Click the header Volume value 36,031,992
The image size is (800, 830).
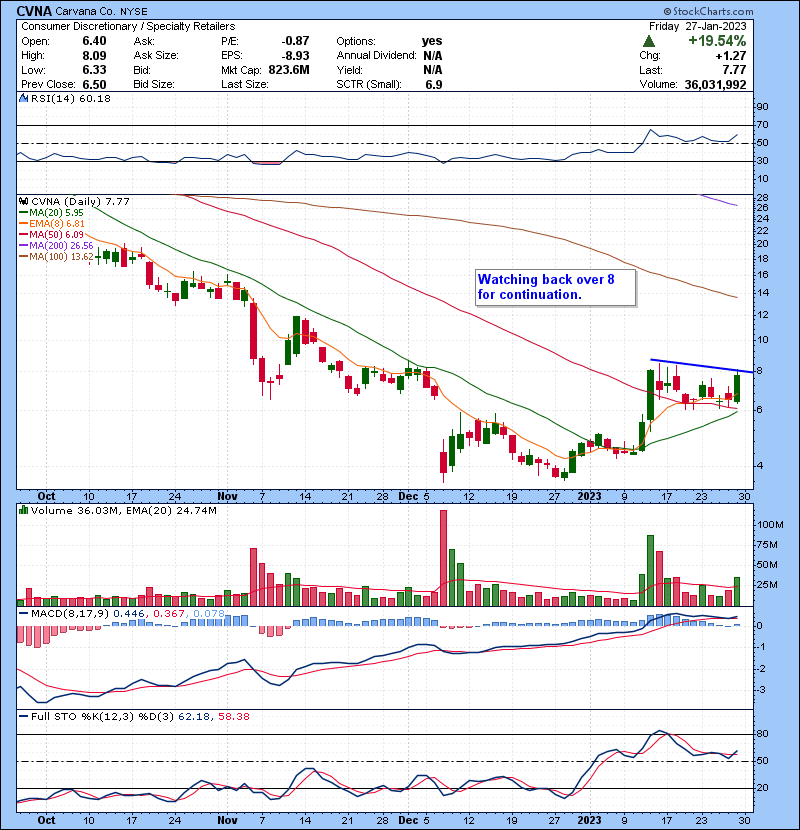(x=715, y=85)
